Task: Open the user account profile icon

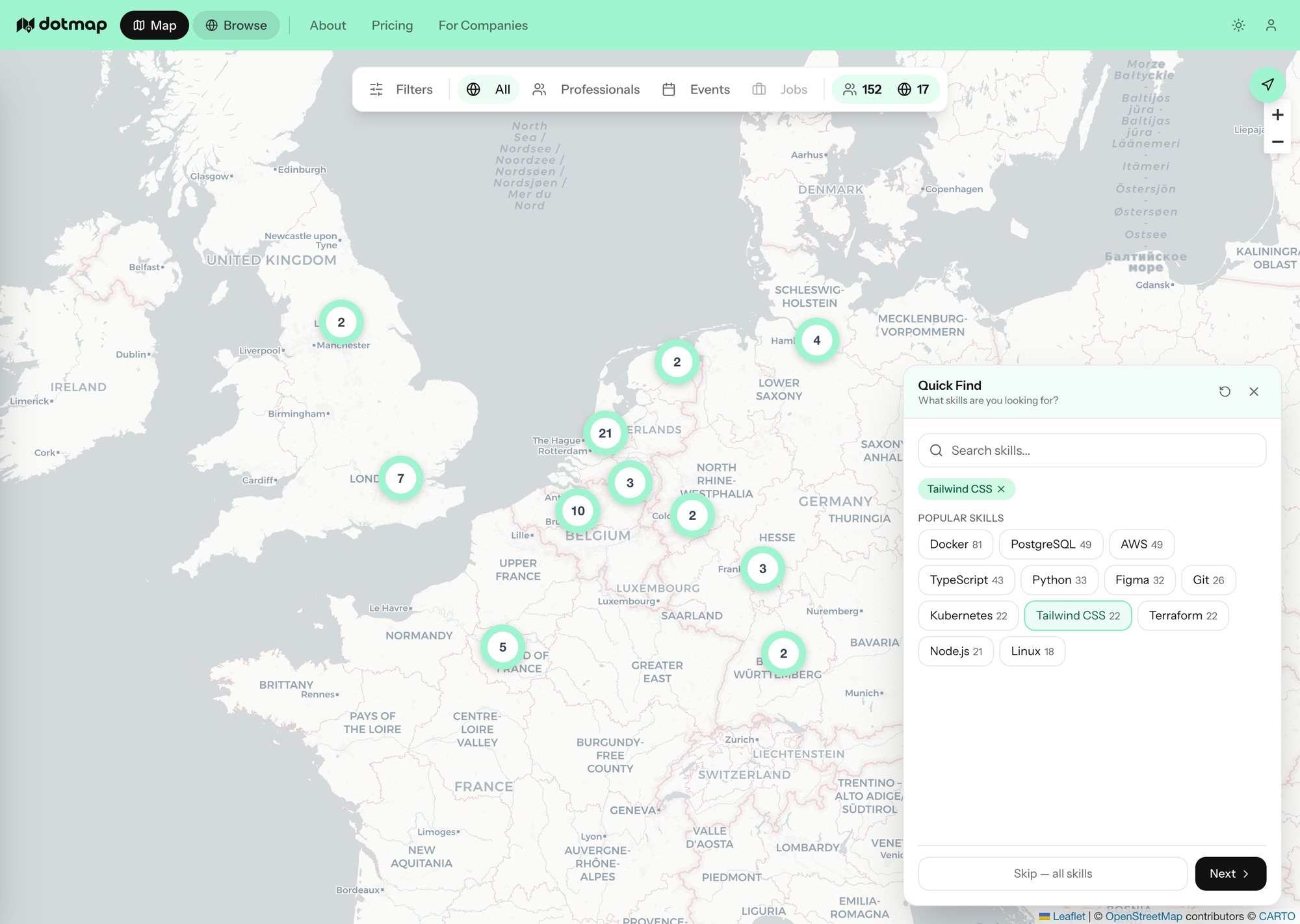Action: 1271,25
